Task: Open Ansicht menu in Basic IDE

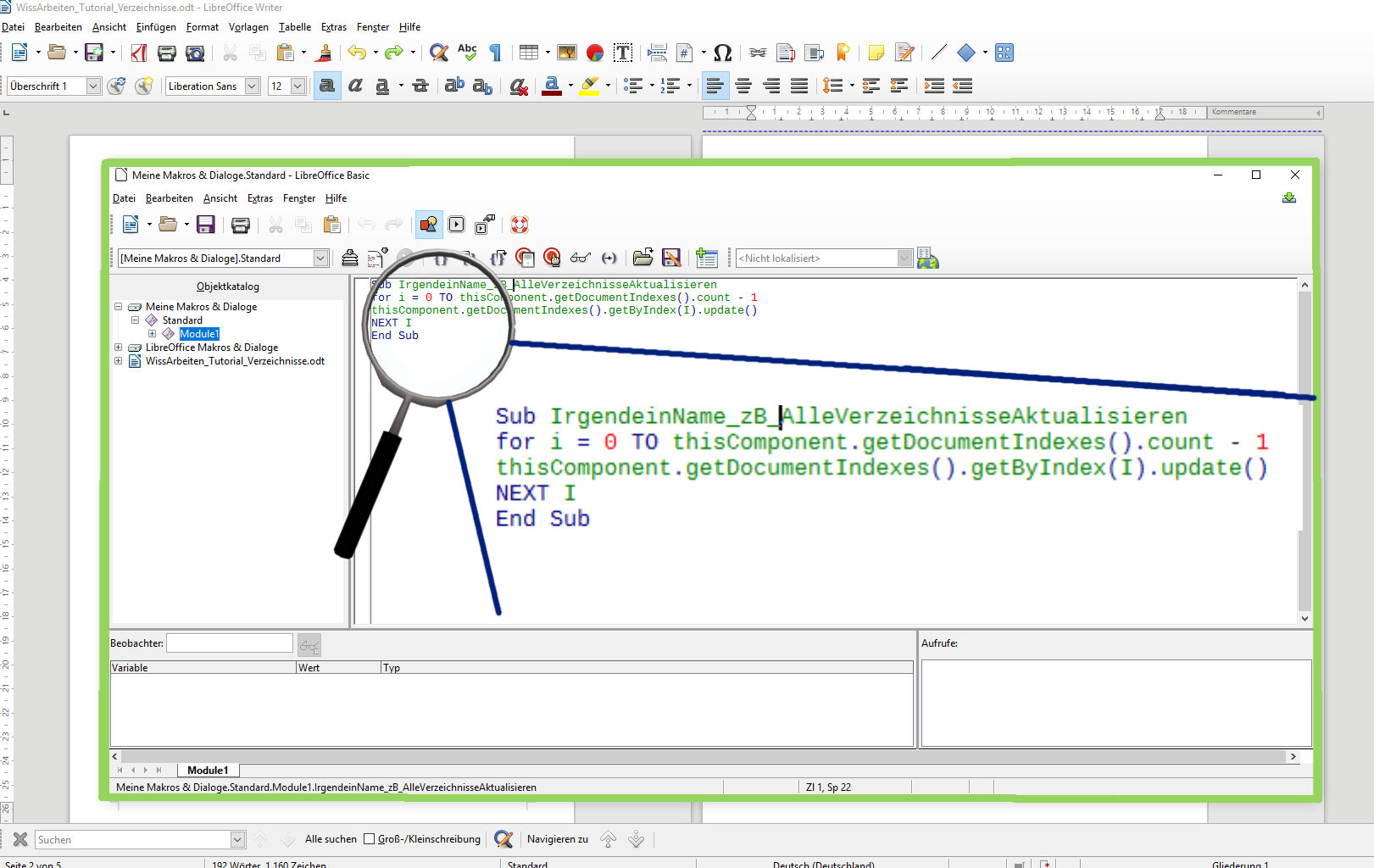Action: [x=220, y=198]
